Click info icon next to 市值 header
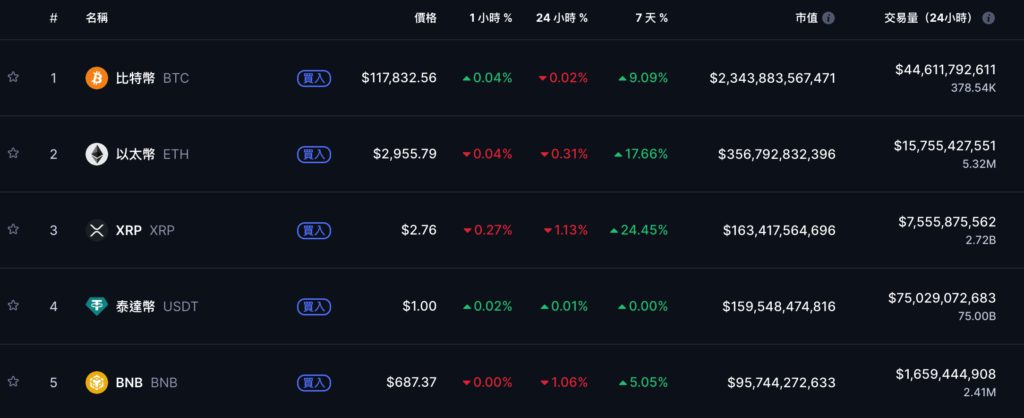This screenshot has height=418, width=1024. pyautogui.click(x=828, y=18)
